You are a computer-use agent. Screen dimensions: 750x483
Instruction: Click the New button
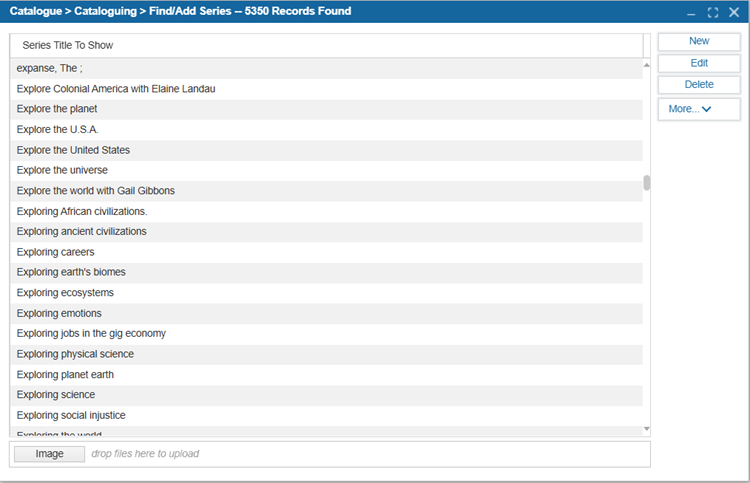[699, 41]
